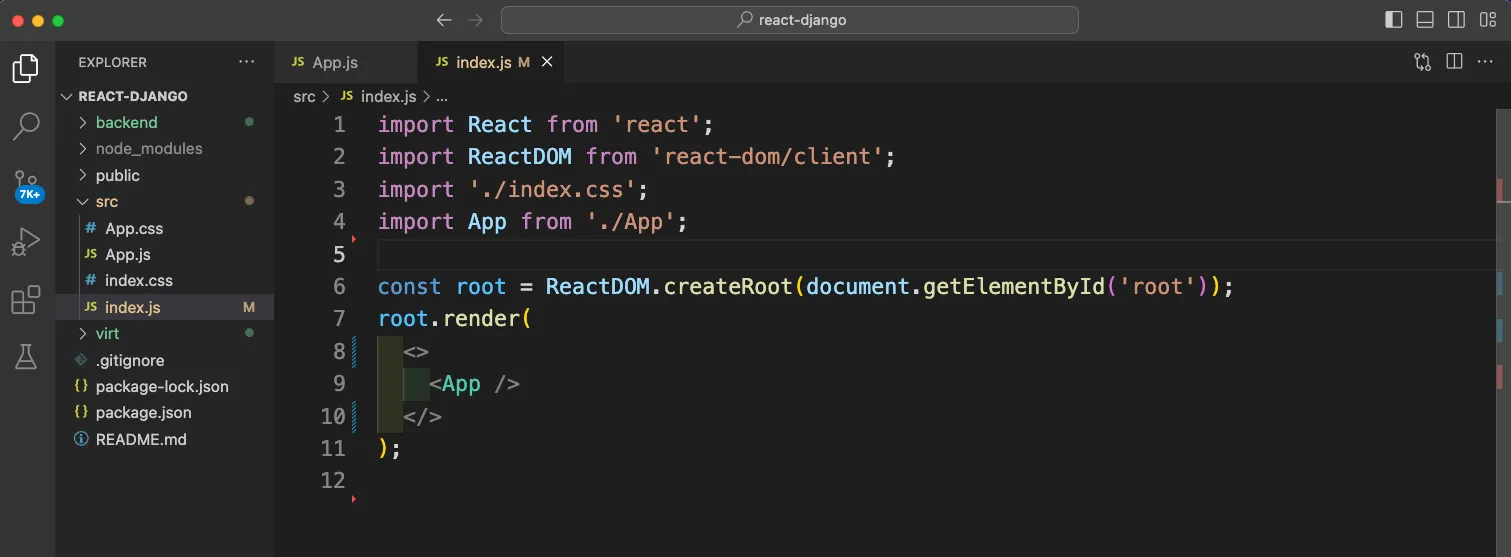
Task: Expand the backend folder
Action: 165,122
